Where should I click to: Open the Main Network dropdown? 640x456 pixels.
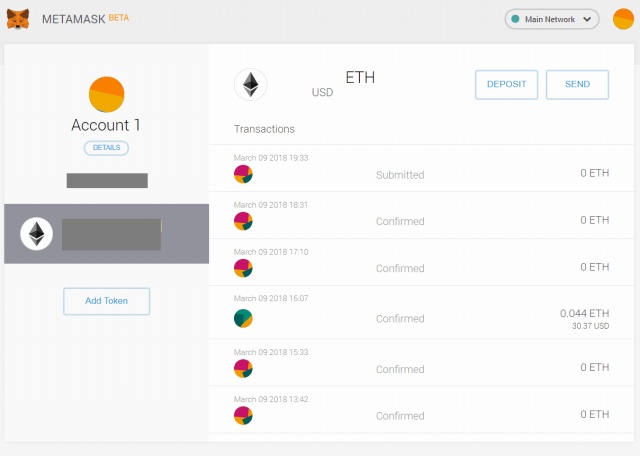(552, 19)
